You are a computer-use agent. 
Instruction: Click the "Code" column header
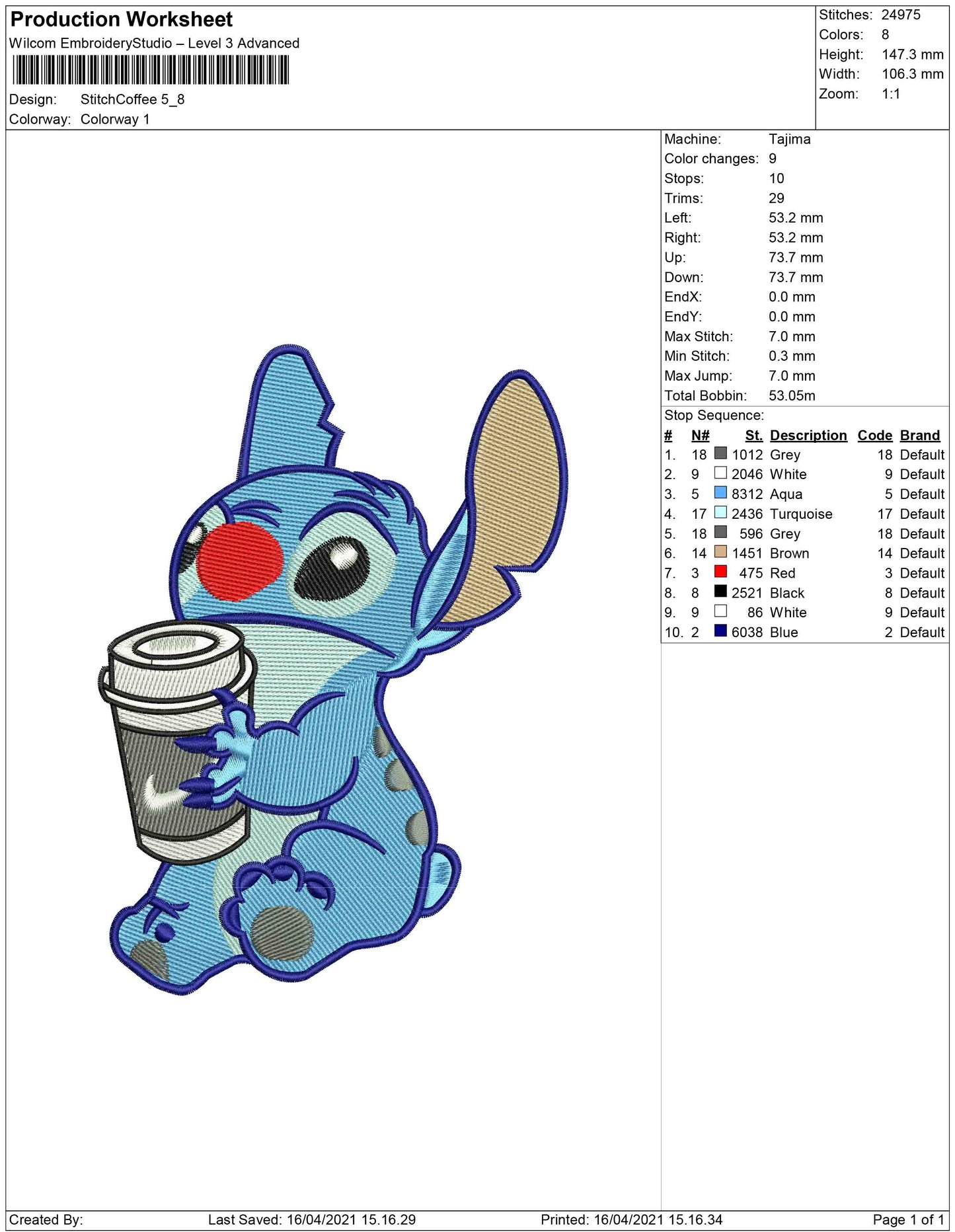(x=875, y=436)
